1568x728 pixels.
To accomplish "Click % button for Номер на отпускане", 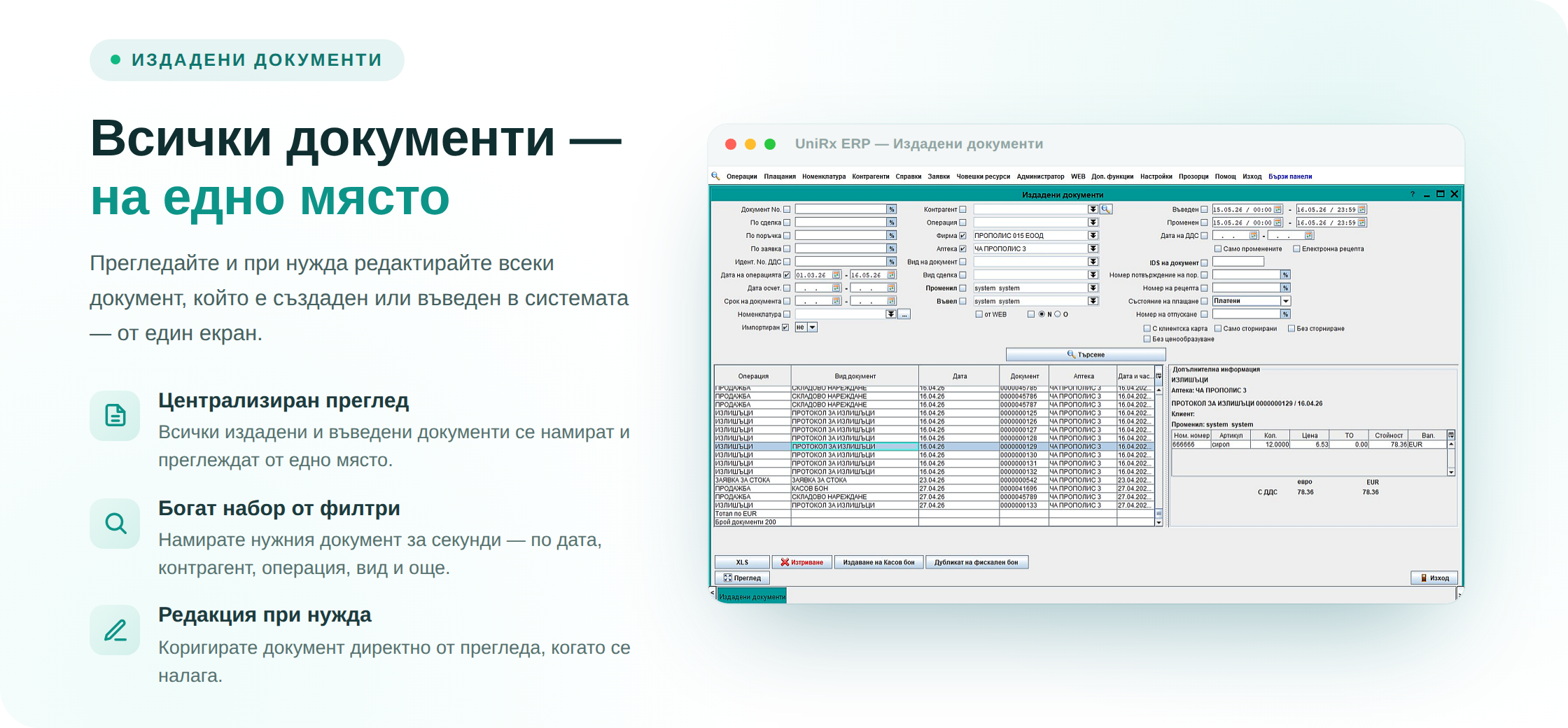I will pyautogui.click(x=1285, y=314).
